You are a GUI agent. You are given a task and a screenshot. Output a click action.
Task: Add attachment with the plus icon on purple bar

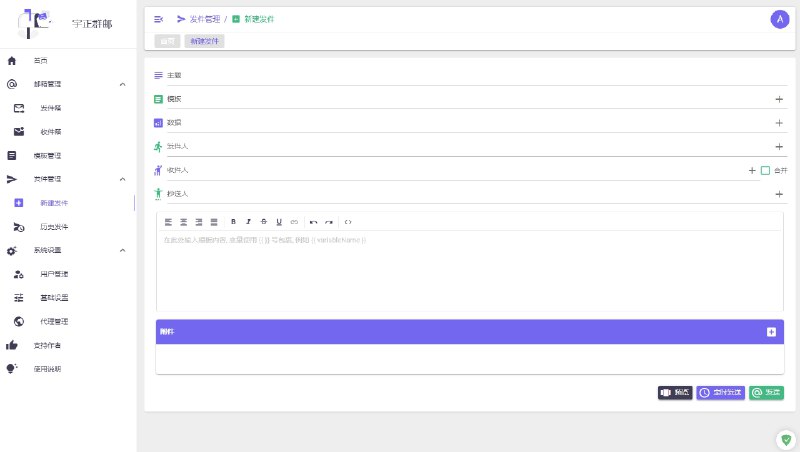click(x=771, y=332)
